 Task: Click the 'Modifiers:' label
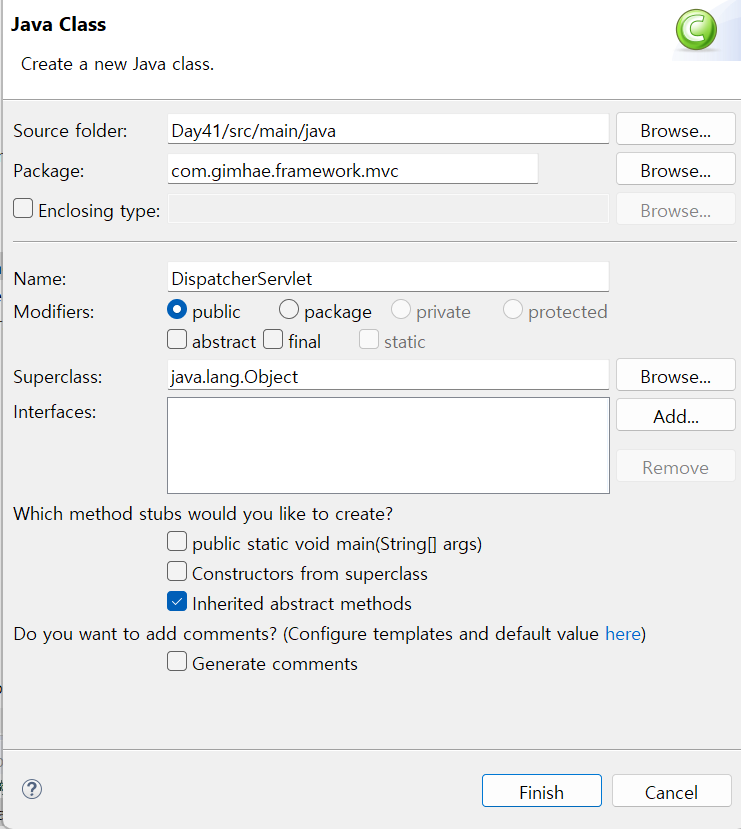(53, 311)
